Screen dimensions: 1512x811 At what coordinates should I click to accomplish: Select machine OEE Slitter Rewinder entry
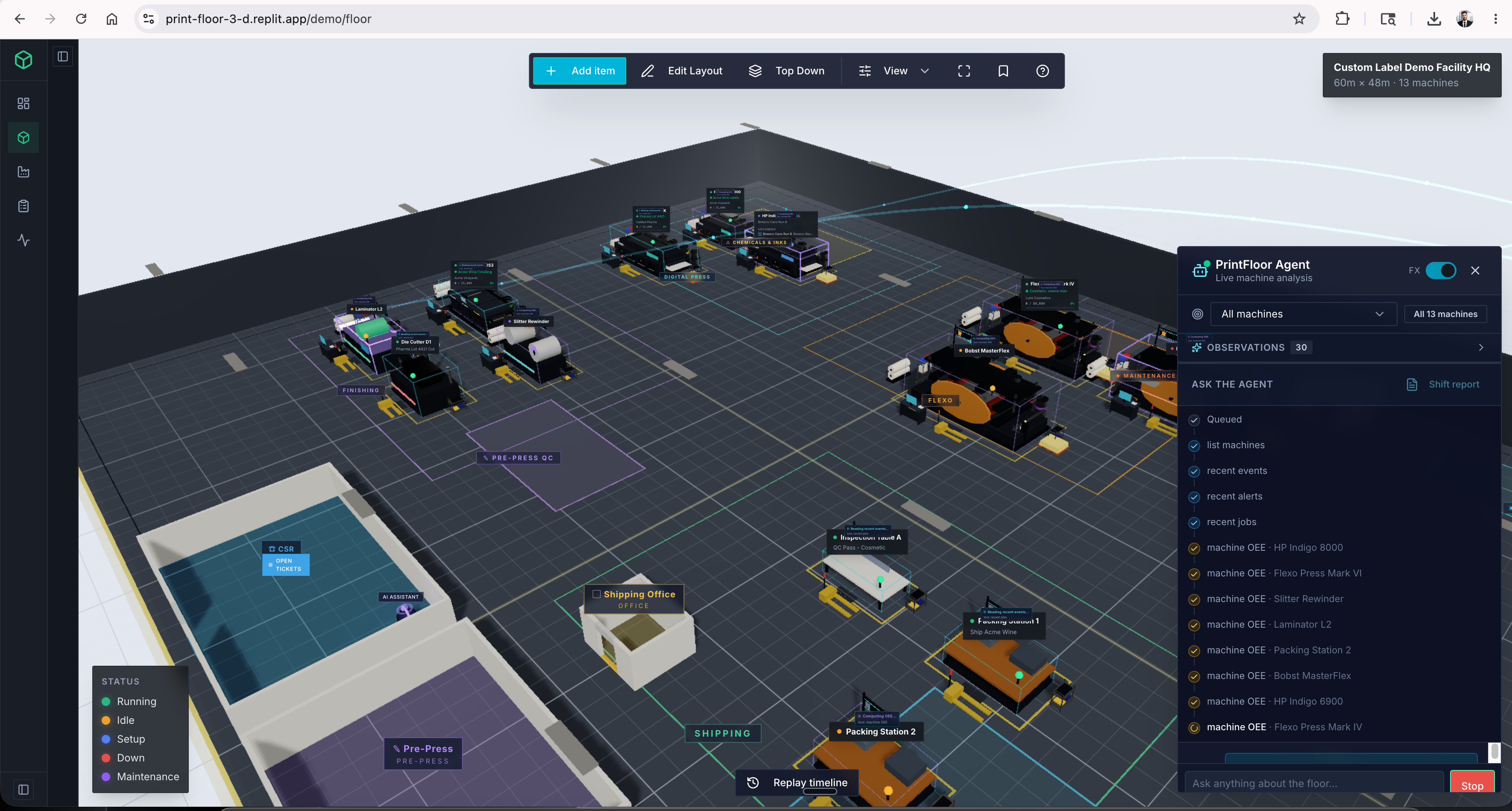[x=1275, y=599]
